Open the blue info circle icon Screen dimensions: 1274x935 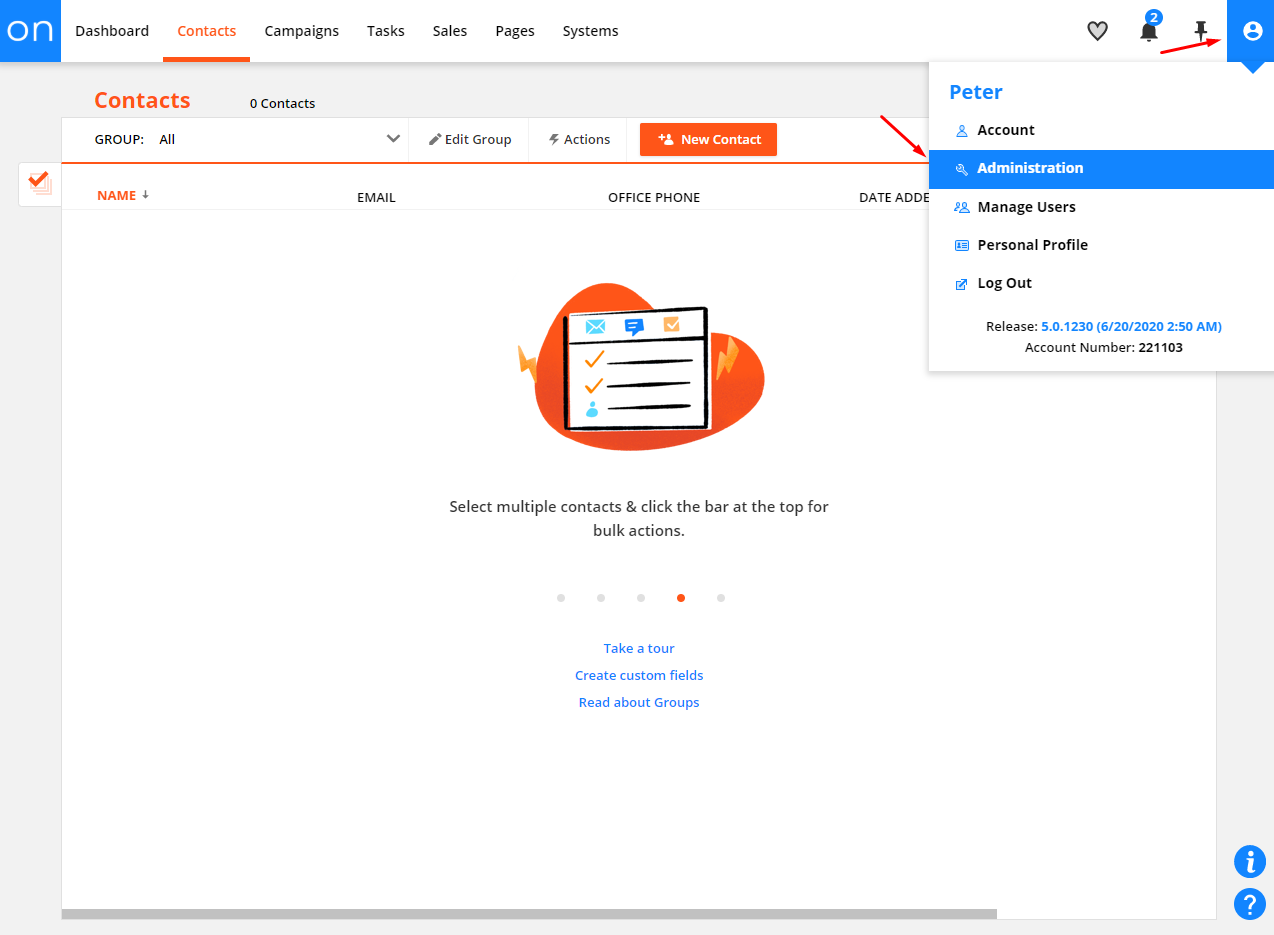coord(1250,861)
